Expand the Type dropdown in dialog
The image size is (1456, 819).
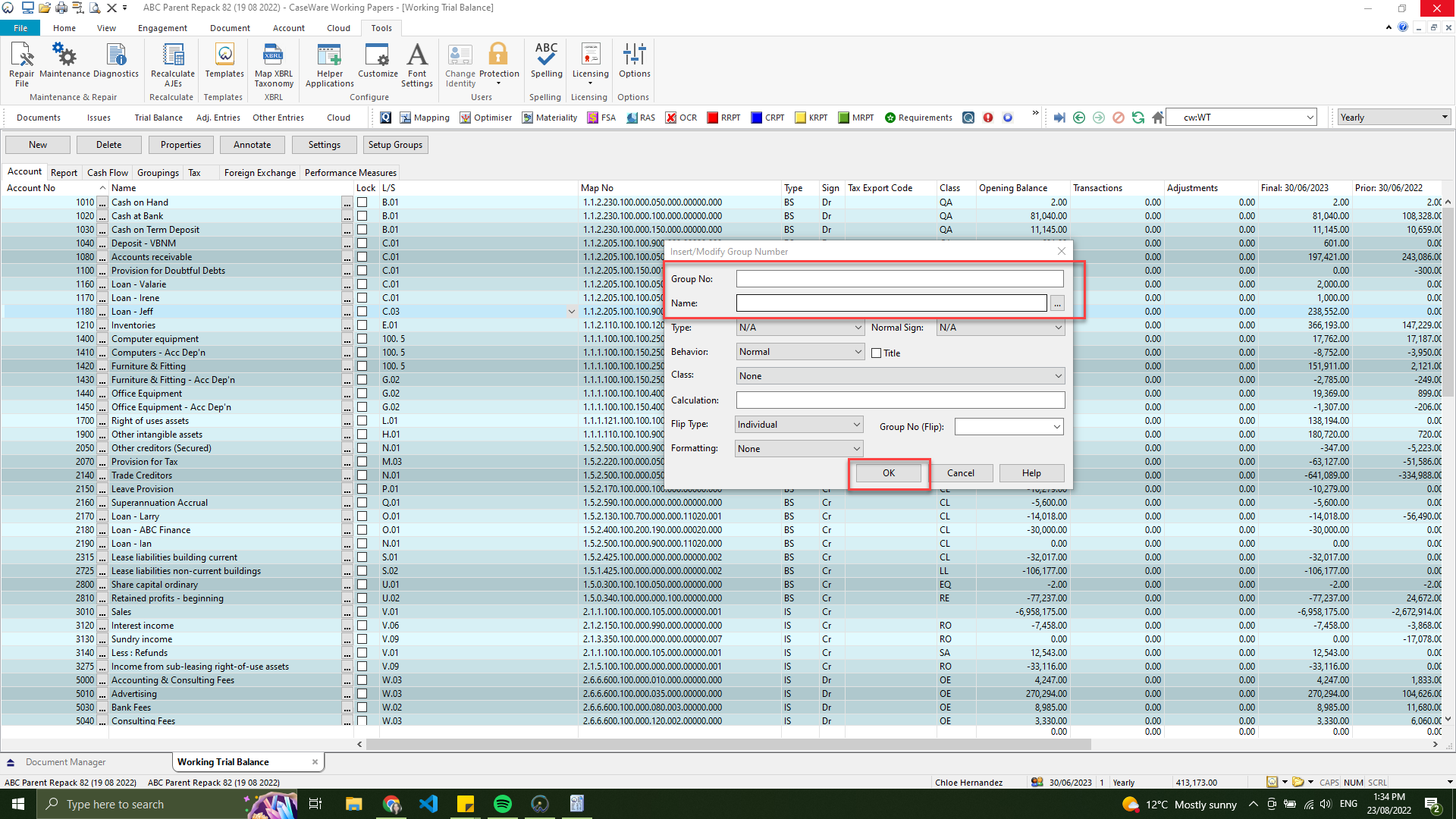[800, 328]
